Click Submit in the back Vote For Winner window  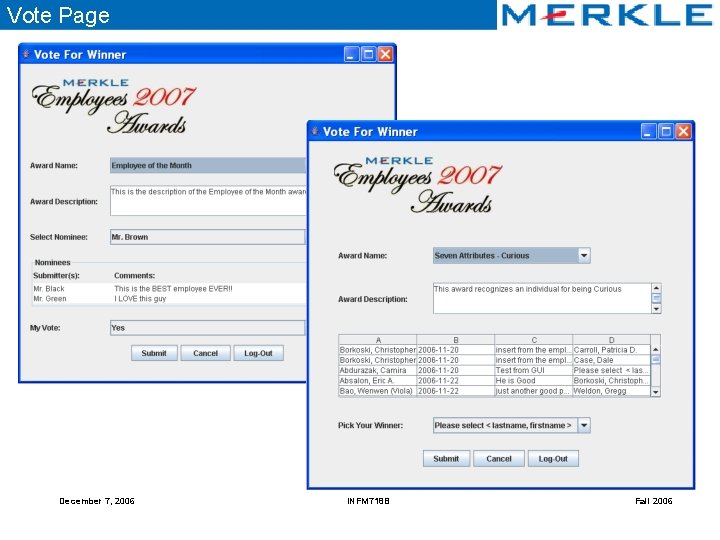[x=154, y=353]
